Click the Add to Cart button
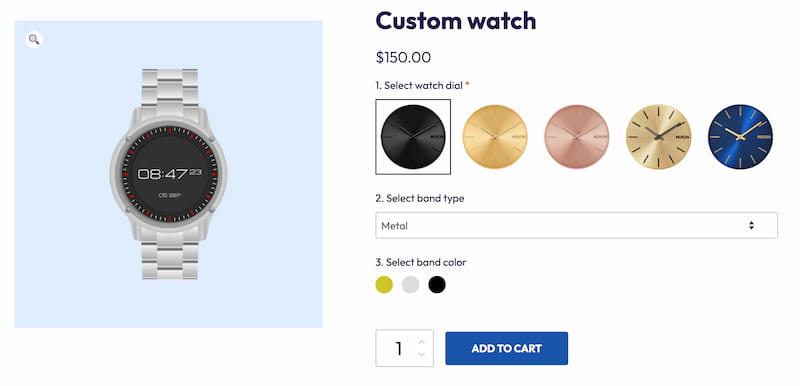The image size is (800, 386). pyautogui.click(x=507, y=348)
